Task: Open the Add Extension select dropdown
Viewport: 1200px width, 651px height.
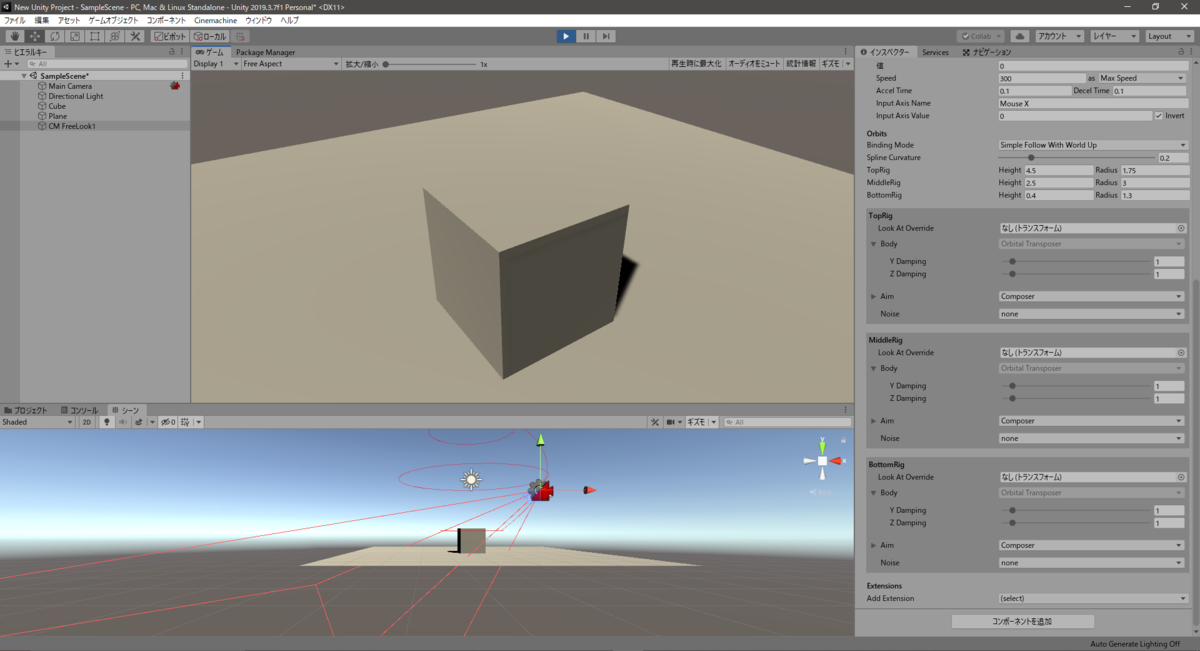Action: click(1092, 599)
